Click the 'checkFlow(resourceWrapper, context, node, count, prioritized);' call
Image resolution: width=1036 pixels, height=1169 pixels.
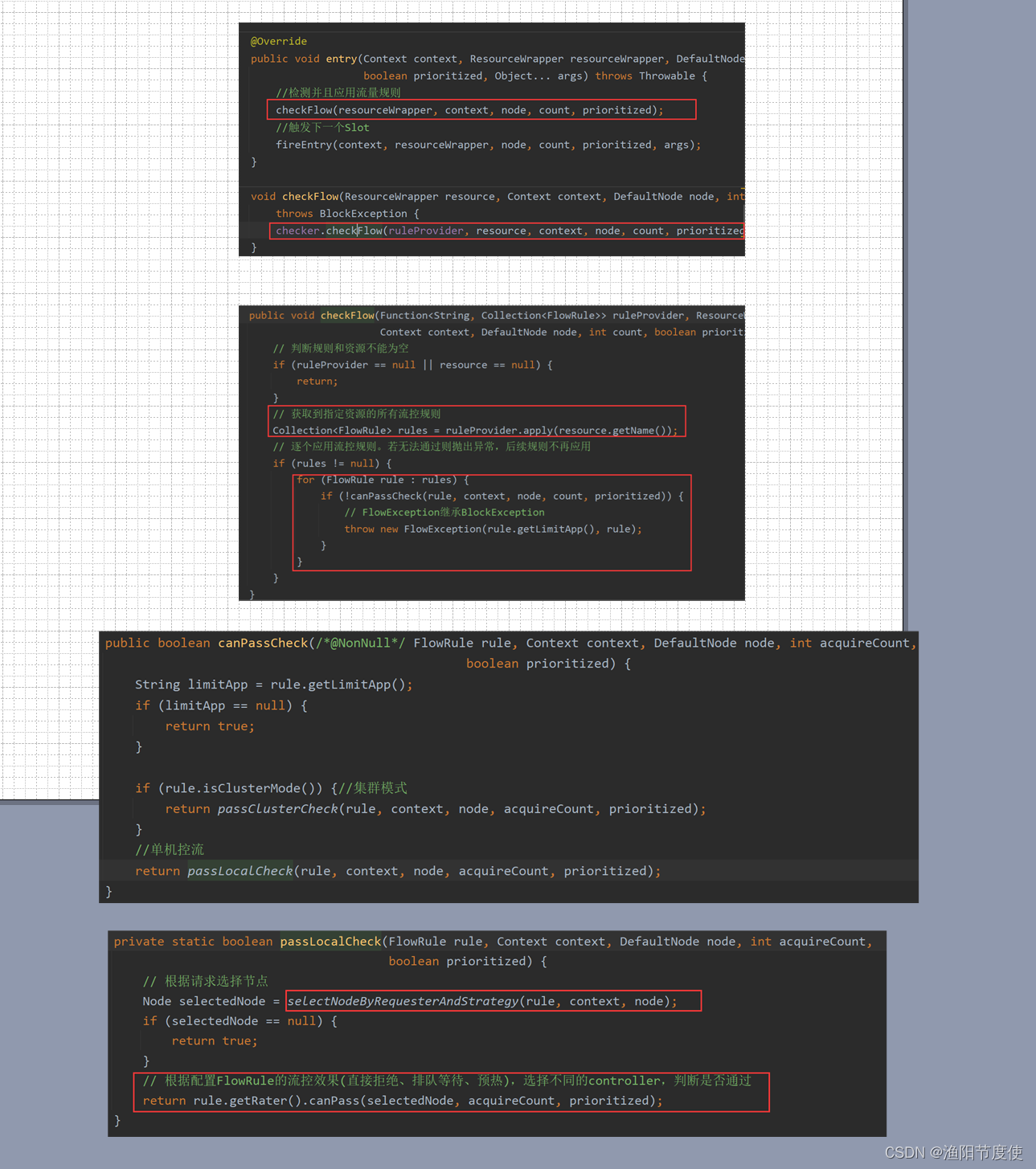[469, 110]
